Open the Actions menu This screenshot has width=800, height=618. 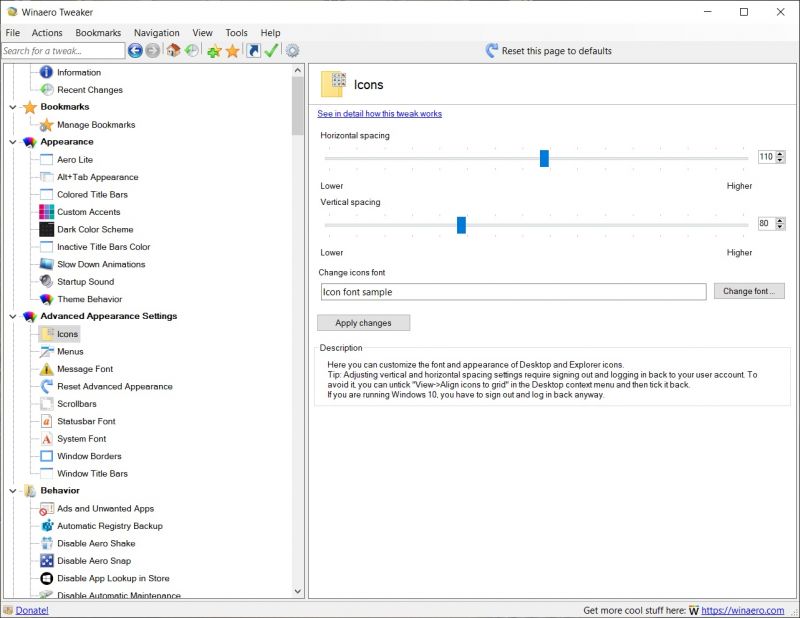(x=47, y=33)
